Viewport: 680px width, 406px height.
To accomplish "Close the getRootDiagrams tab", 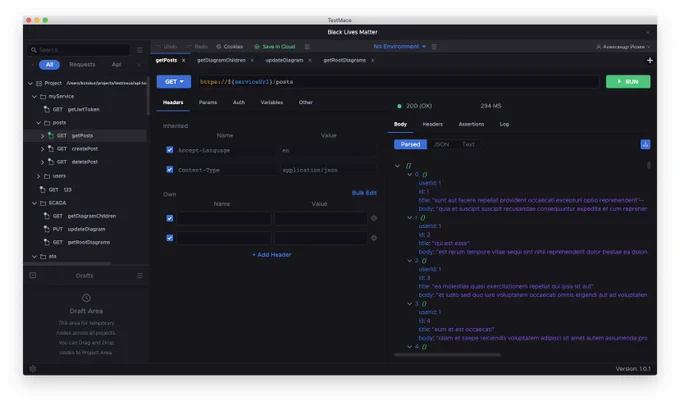I will pos(373,60).
